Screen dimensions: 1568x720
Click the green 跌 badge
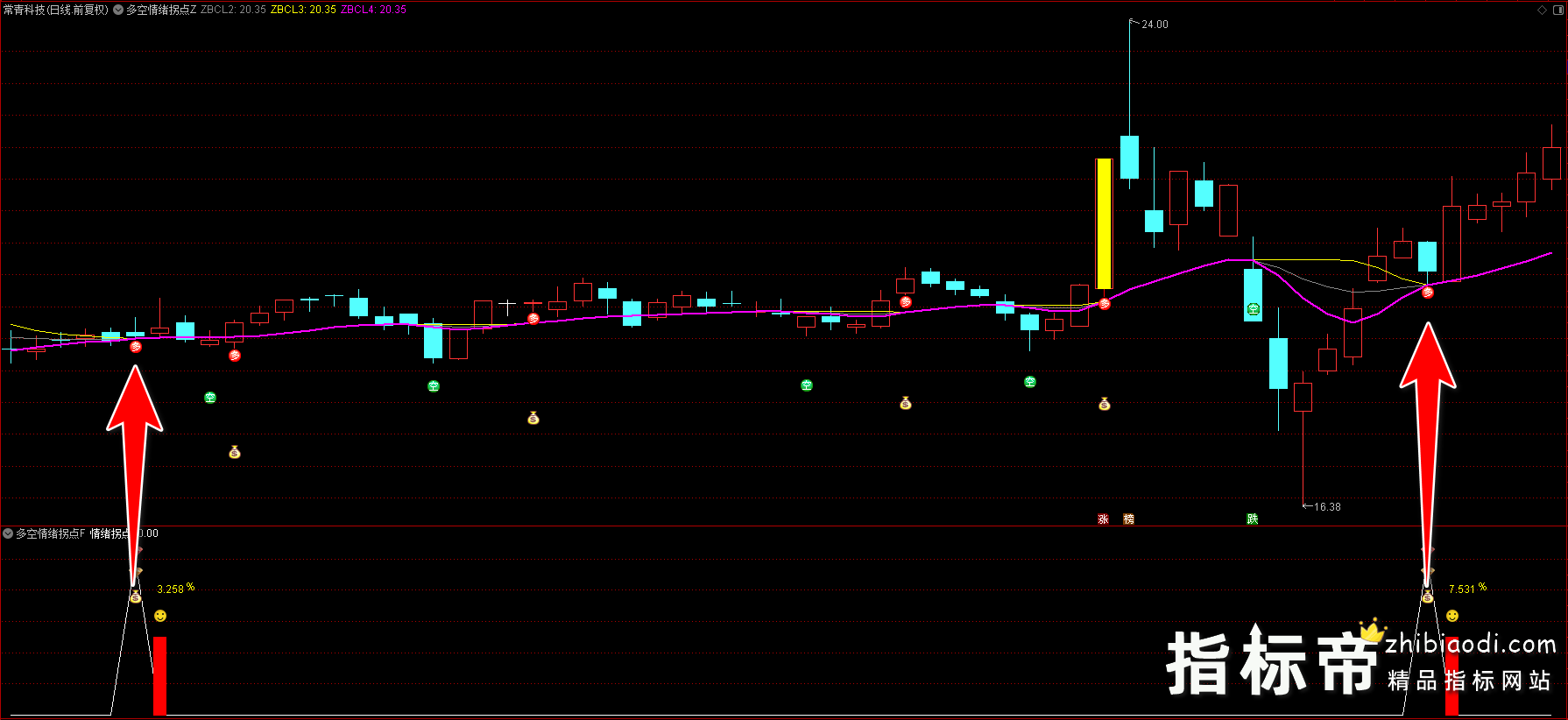tap(1253, 519)
